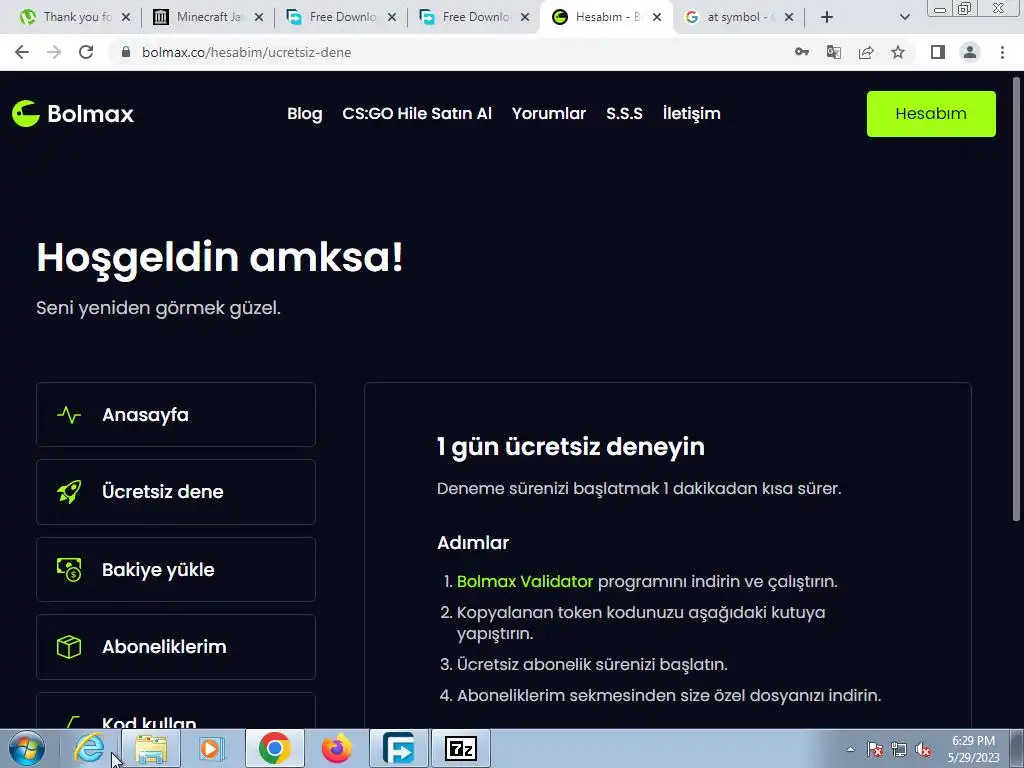Open the Chrome three-dot menu
1024x768 pixels.
tap(1002, 52)
